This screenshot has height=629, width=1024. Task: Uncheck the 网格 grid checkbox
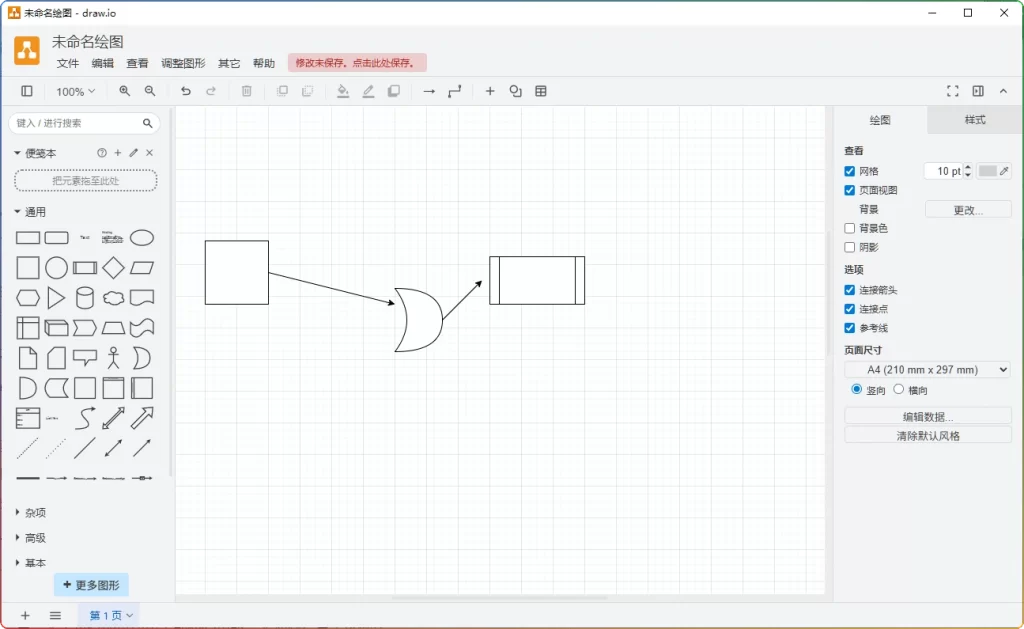point(850,171)
